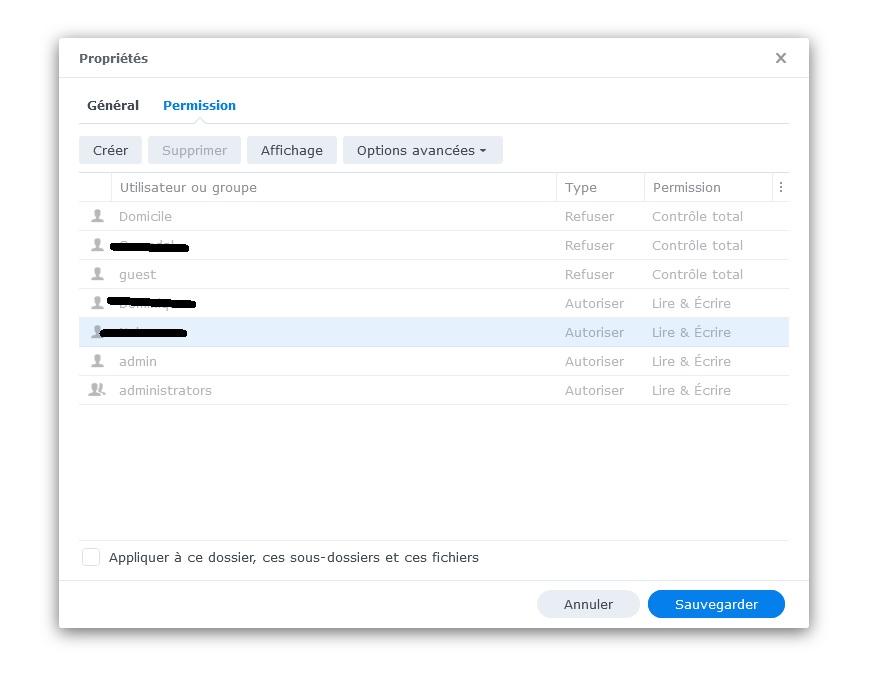Select the administrators group name
The height and width of the screenshot is (675, 887).
pos(165,390)
